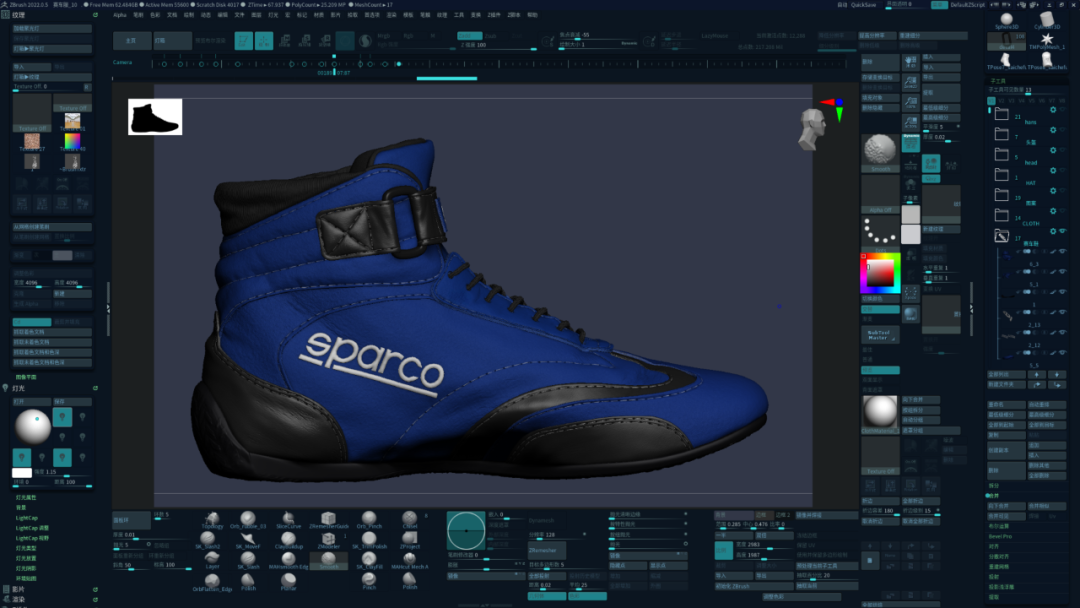Select the Layer brush
The image size is (1080, 608).
(212, 560)
